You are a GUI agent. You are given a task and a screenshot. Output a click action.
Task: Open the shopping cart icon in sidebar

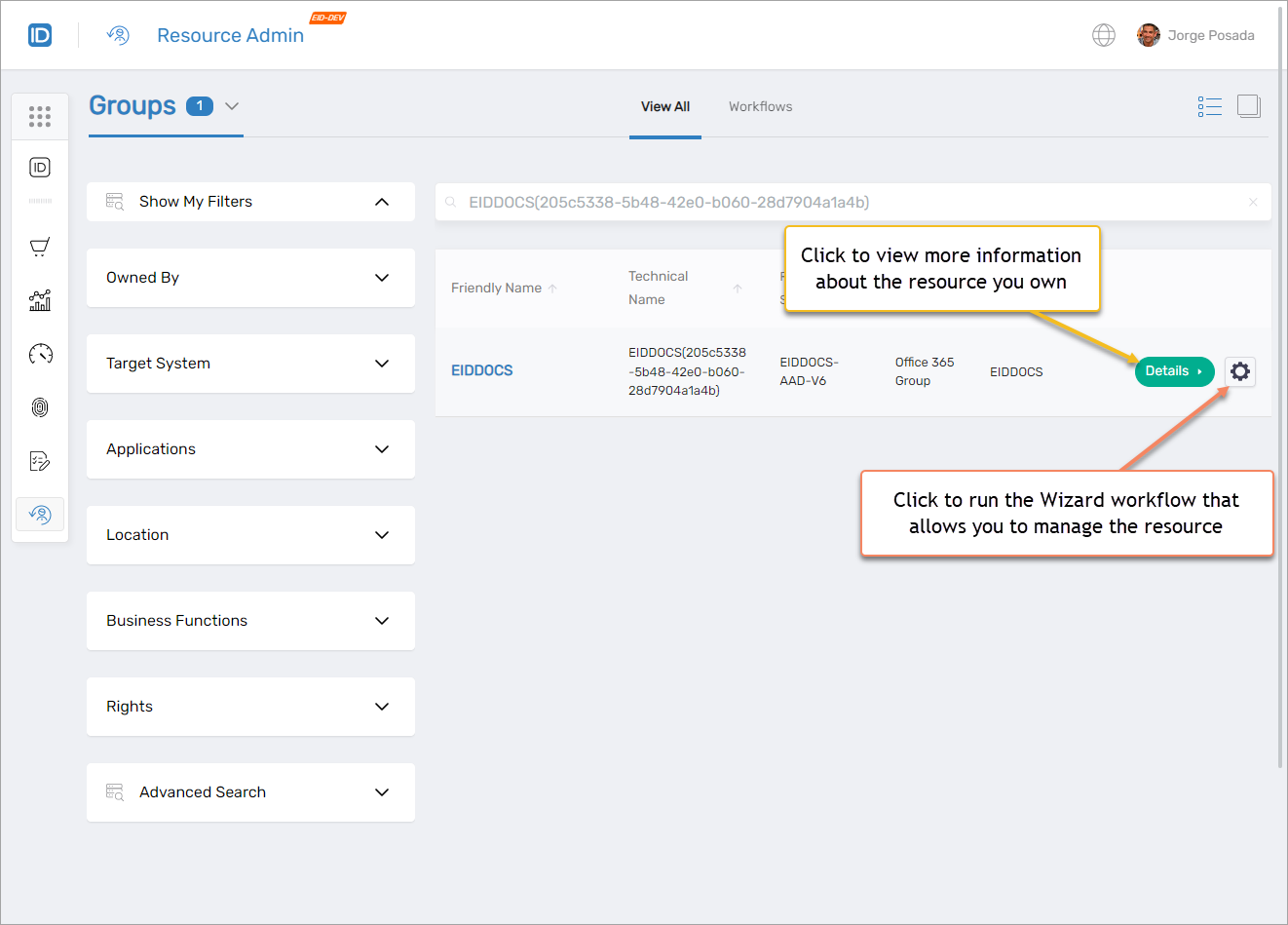click(40, 247)
